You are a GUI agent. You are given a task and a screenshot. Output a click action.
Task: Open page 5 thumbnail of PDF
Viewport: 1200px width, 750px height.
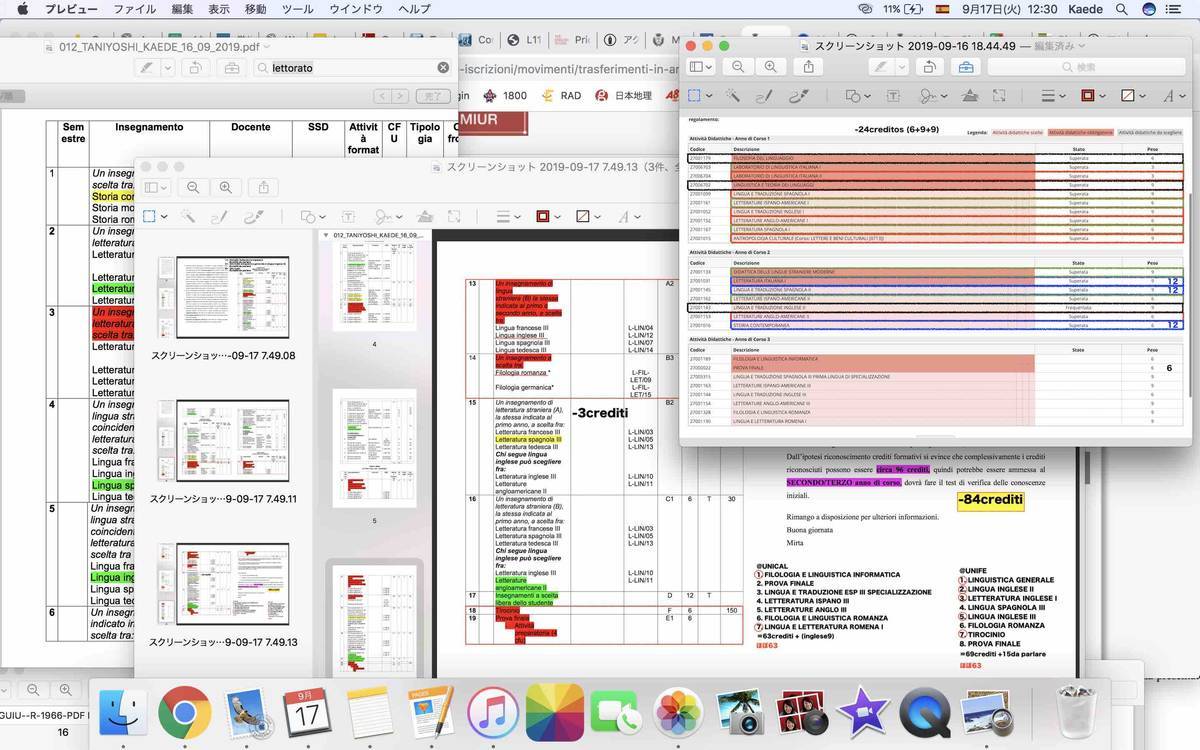click(x=375, y=449)
